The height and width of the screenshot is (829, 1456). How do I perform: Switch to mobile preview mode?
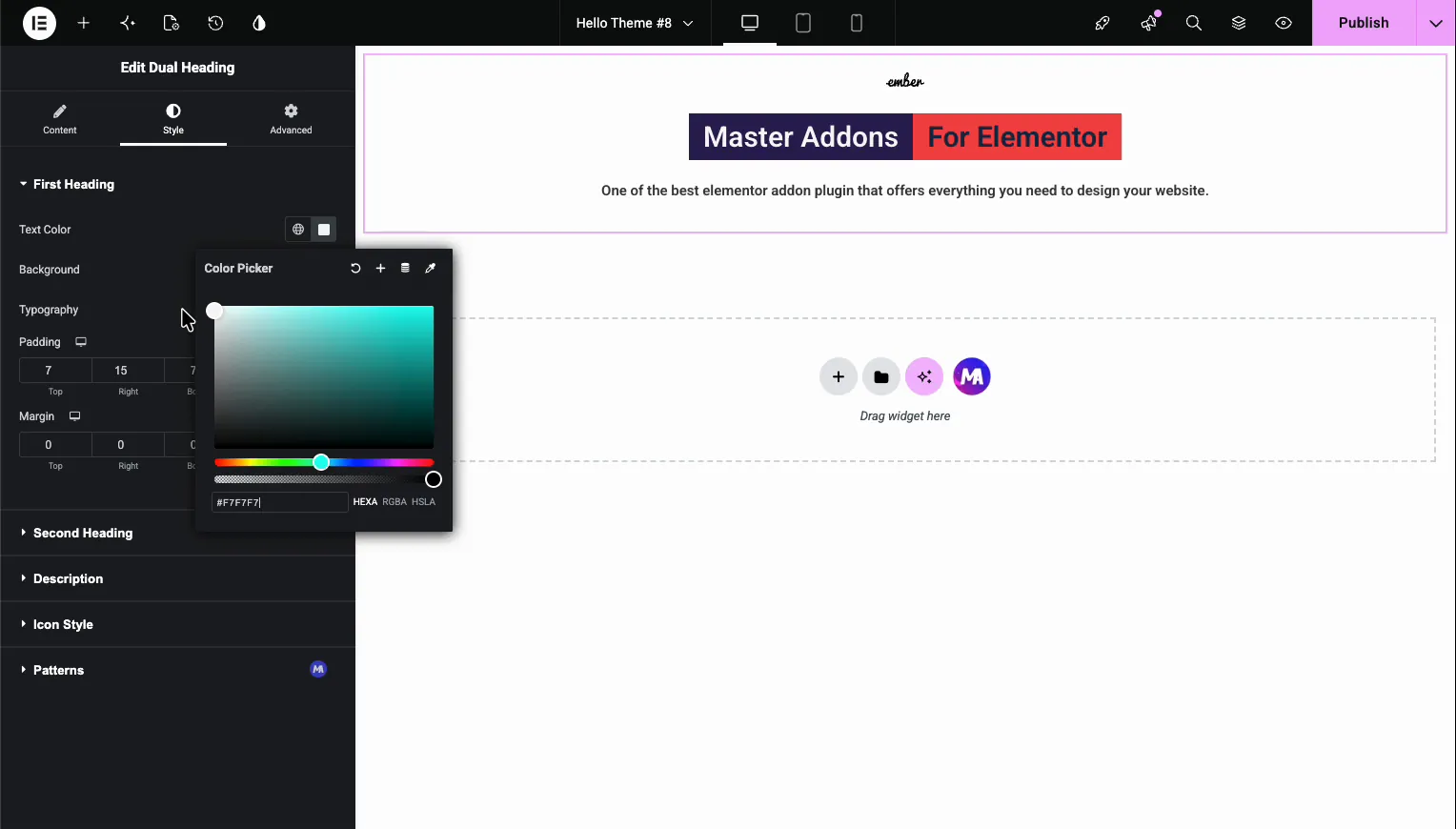[857, 23]
